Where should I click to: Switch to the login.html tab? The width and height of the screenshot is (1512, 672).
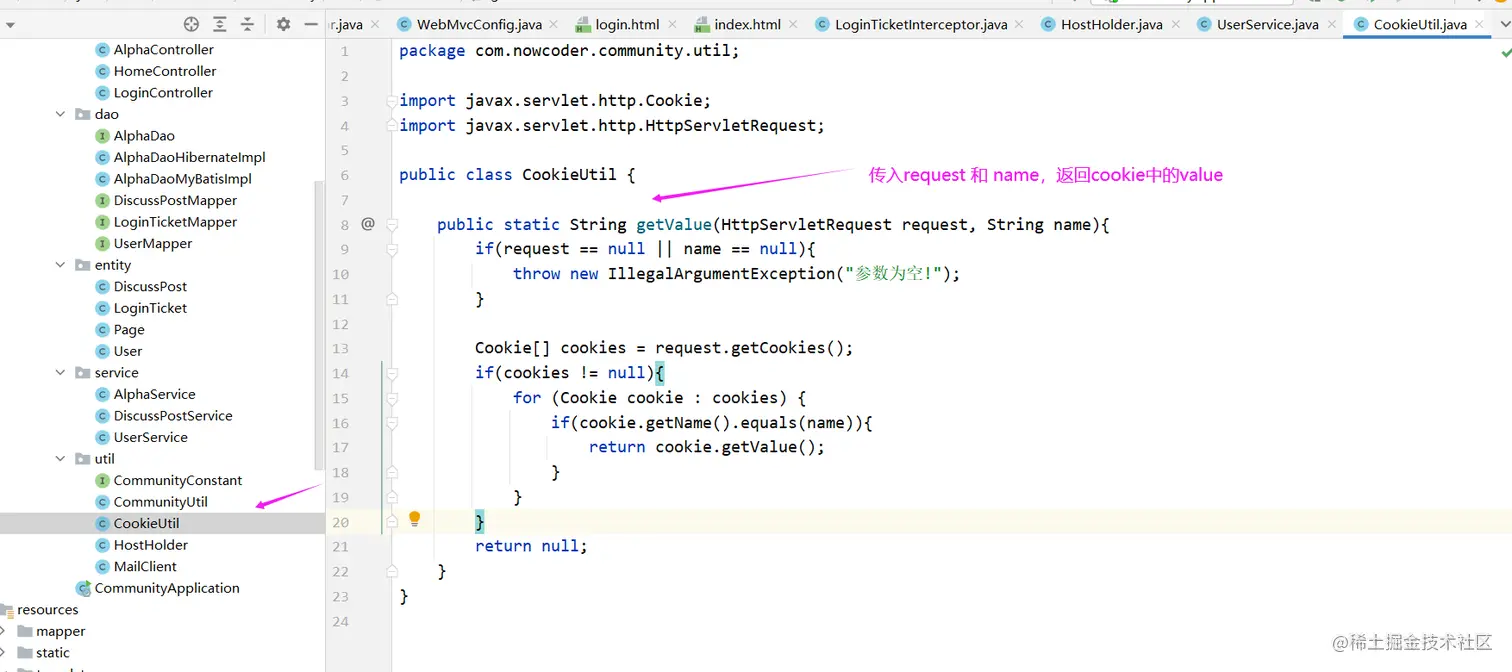click(x=627, y=24)
